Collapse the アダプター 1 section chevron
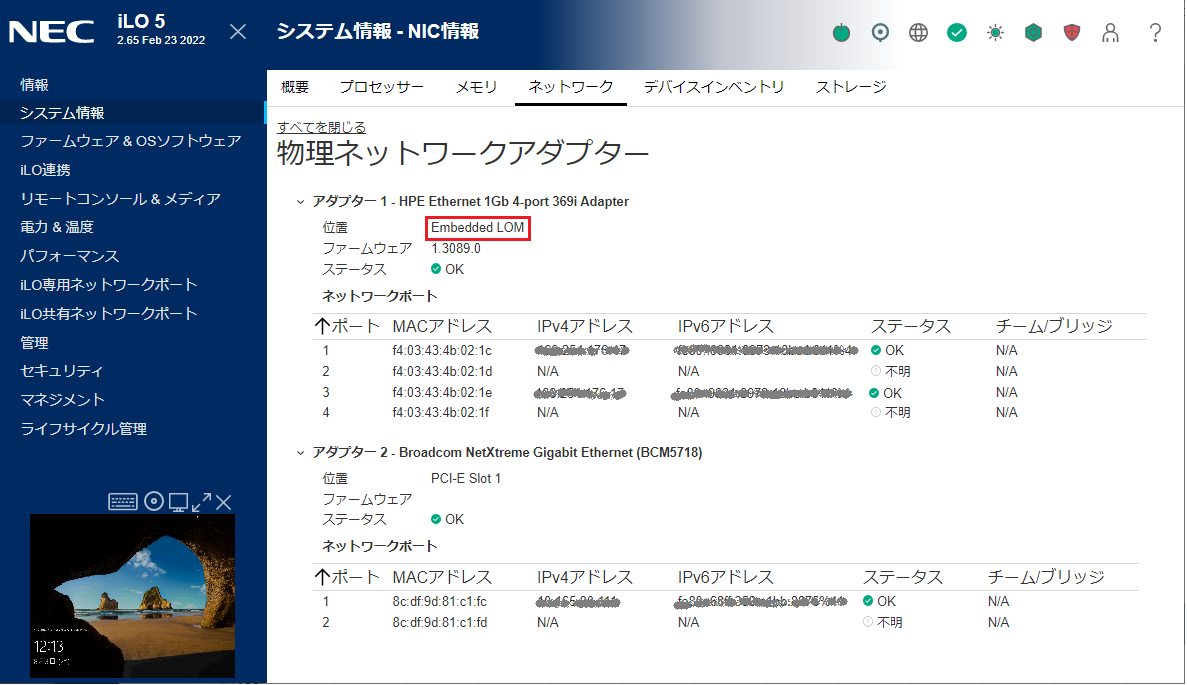The height and width of the screenshot is (685, 1187). [x=300, y=202]
